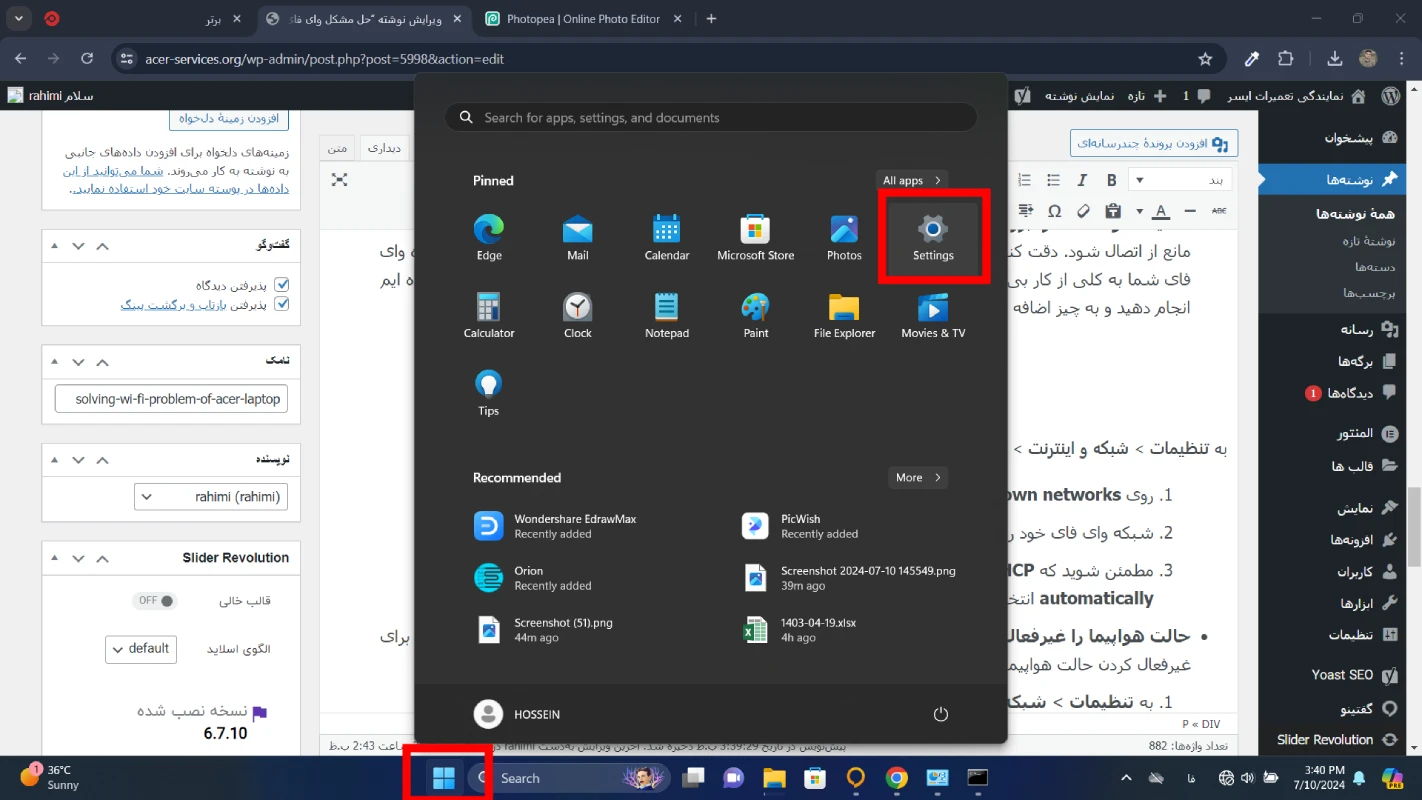The height and width of the screenshot is (800, 1422).
Task: Clear formatting using the eraser icon
Action: (1083, 210)
